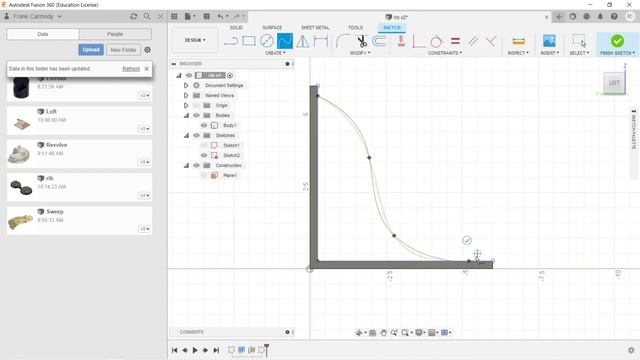This screenshot has width=640, height=360.
Task: Collapse Sketches node
Action: [186, 136]
